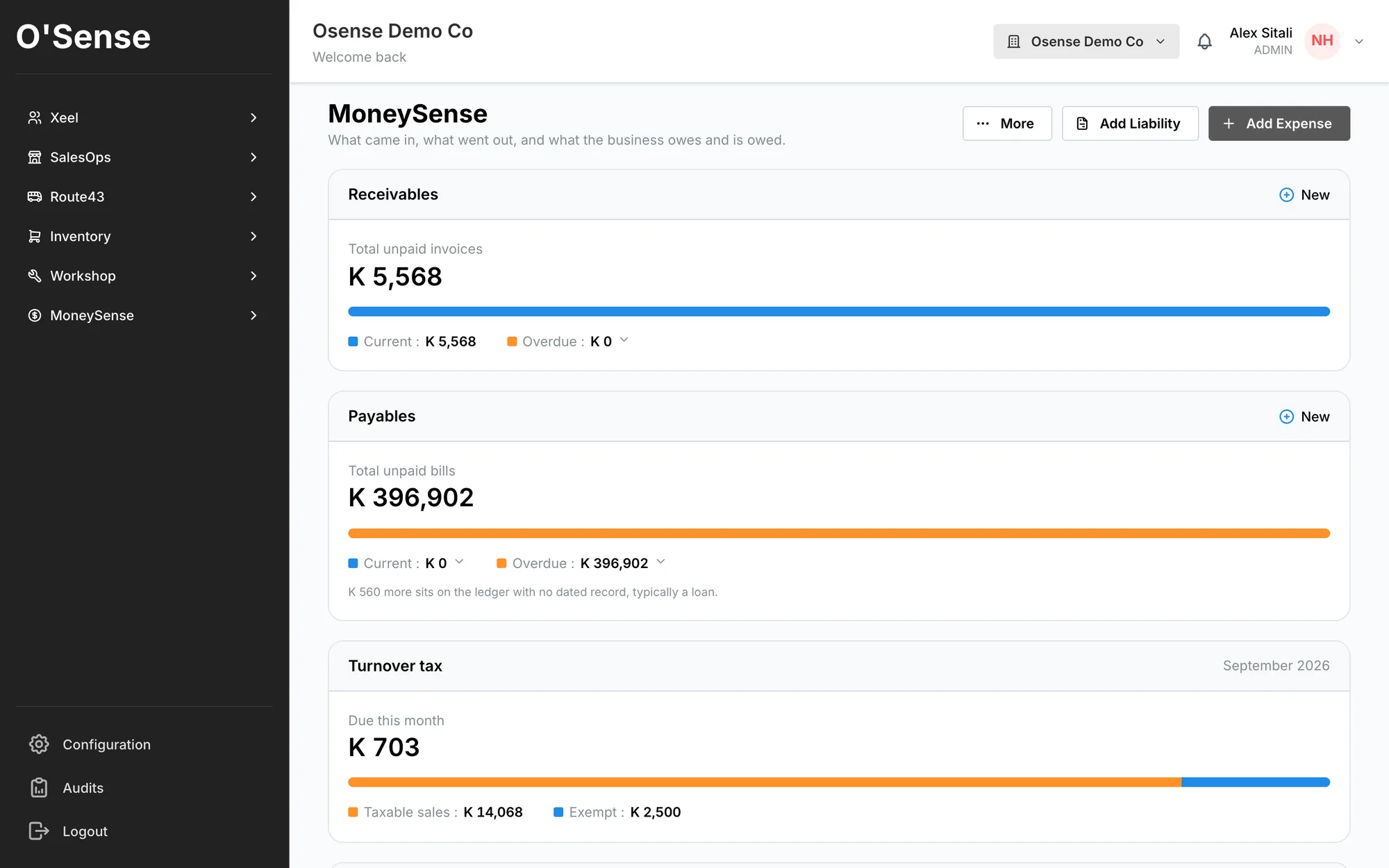Click the MoneySense dollar icon in sidebar

[34, 315]
